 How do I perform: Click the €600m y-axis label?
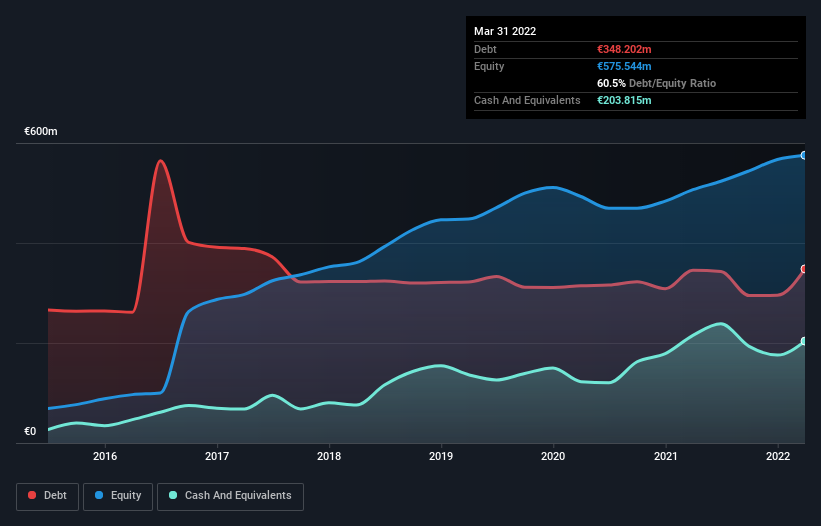(x=41, y=131)
